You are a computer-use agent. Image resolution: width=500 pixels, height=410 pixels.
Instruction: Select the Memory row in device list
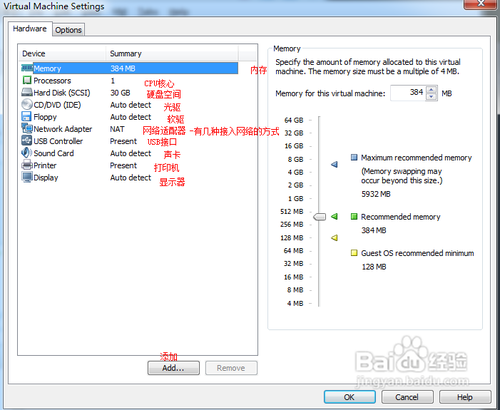130,68
